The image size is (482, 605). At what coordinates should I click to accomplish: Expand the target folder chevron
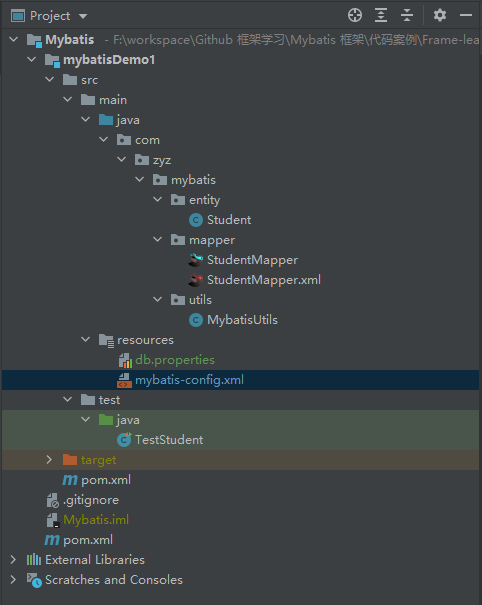[49, 460]
